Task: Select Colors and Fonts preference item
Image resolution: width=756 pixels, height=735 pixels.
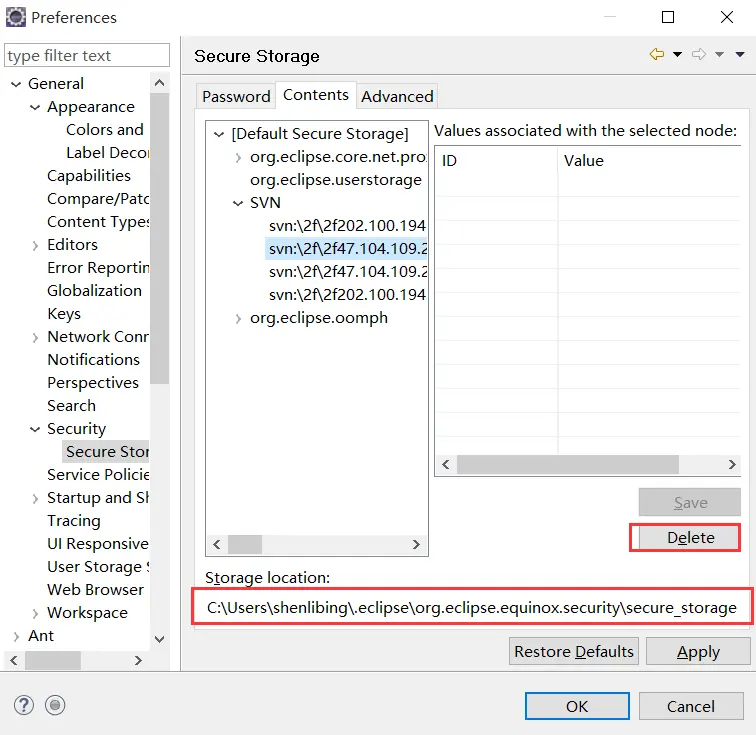Action: pos(105,130)
